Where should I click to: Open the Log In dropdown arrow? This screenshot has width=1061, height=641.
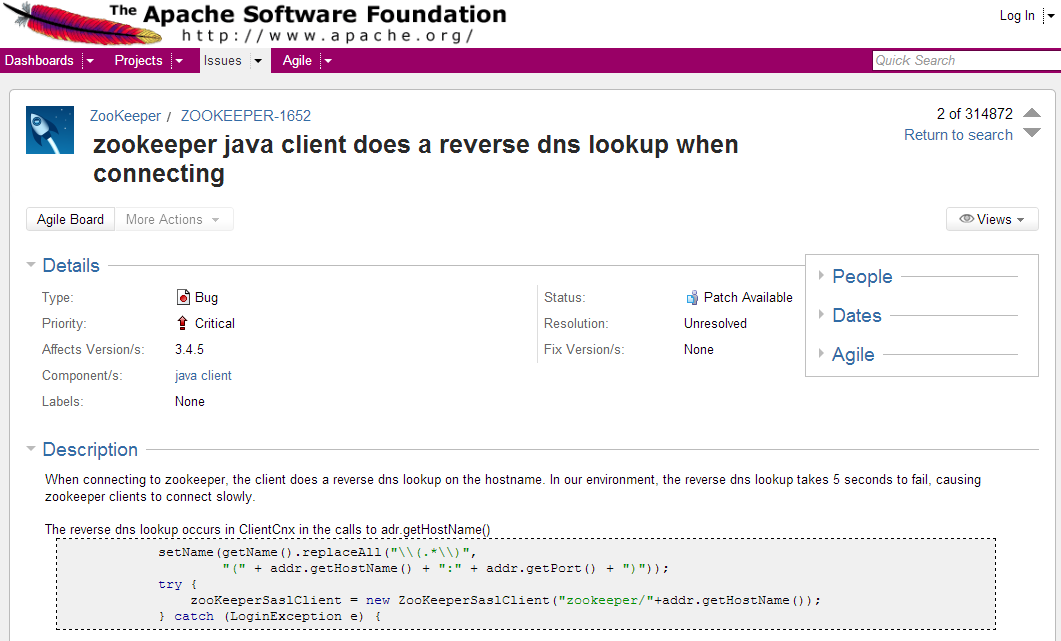point(1051,16)
